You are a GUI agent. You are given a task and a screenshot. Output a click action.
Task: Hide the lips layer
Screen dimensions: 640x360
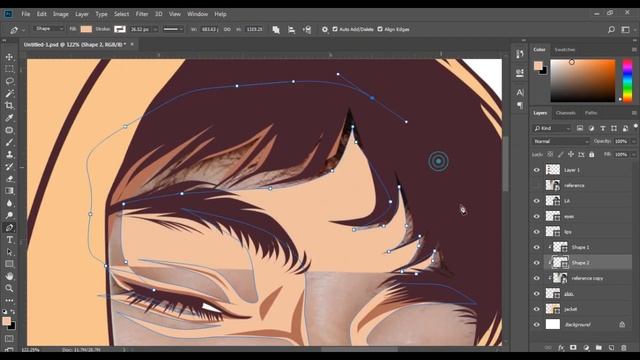pos(537,232)
